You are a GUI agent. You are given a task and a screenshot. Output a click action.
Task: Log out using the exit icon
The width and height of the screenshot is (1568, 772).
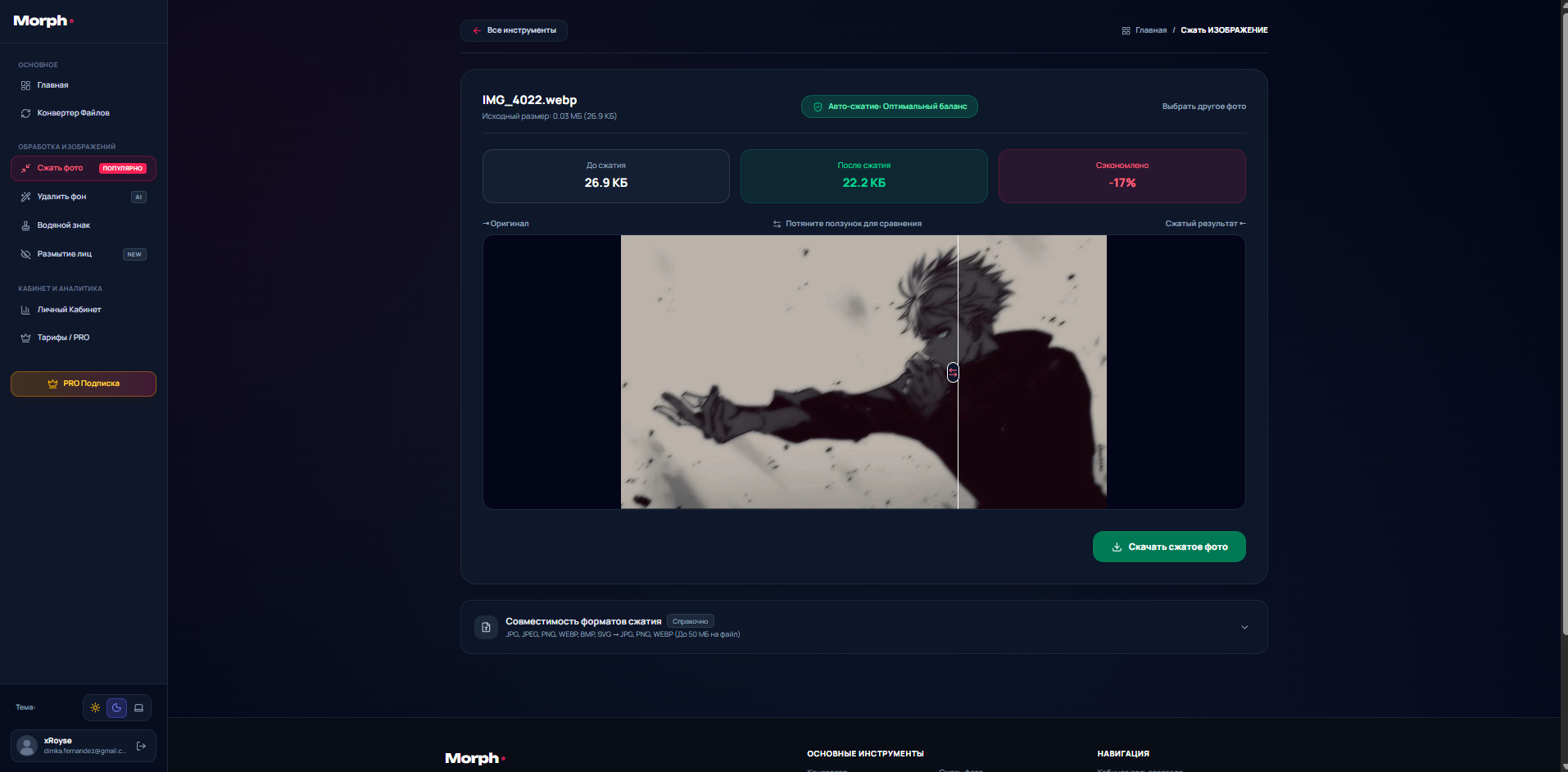[x=141, y=746]
